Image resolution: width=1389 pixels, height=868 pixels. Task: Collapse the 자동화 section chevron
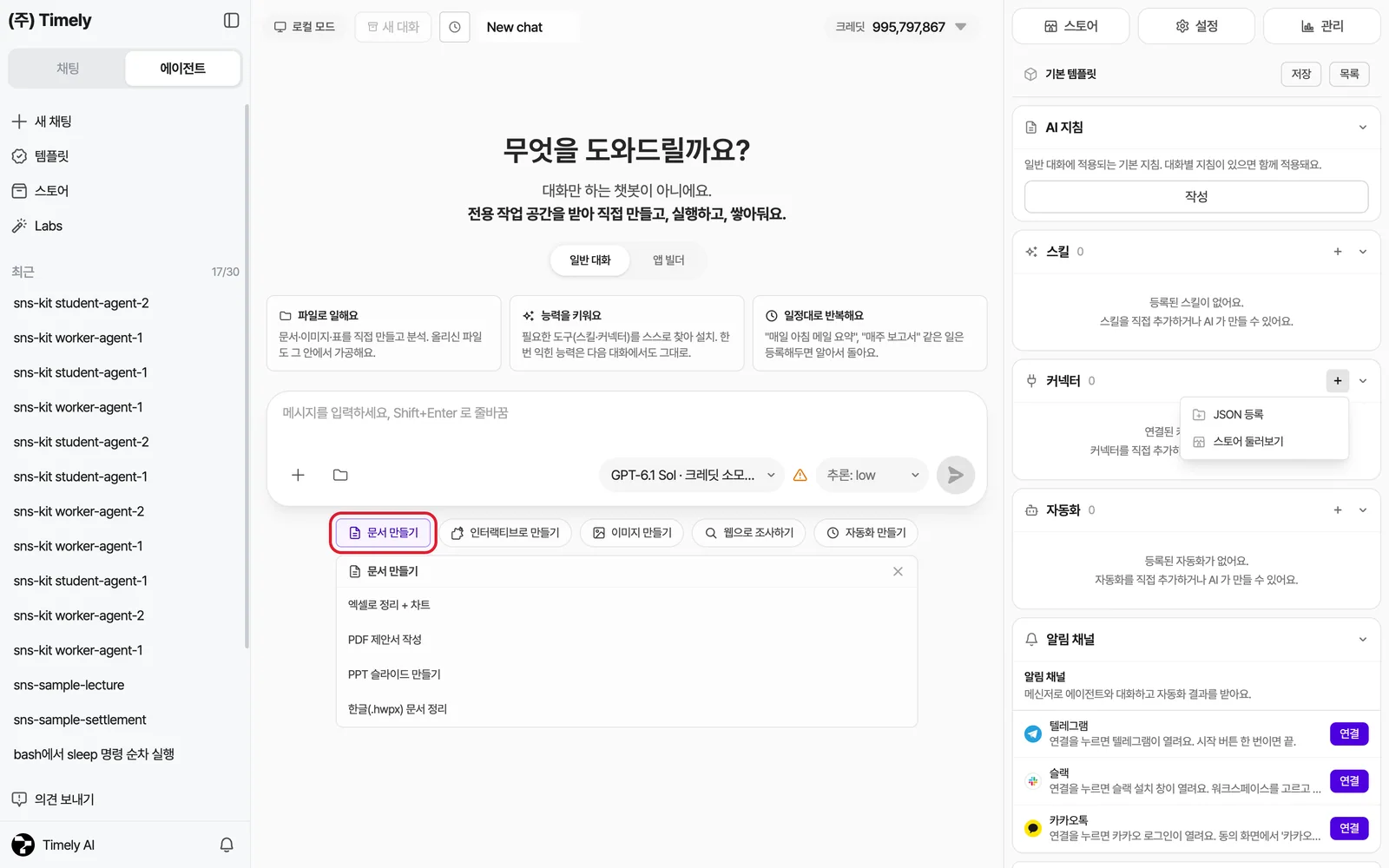point(1363,510)
